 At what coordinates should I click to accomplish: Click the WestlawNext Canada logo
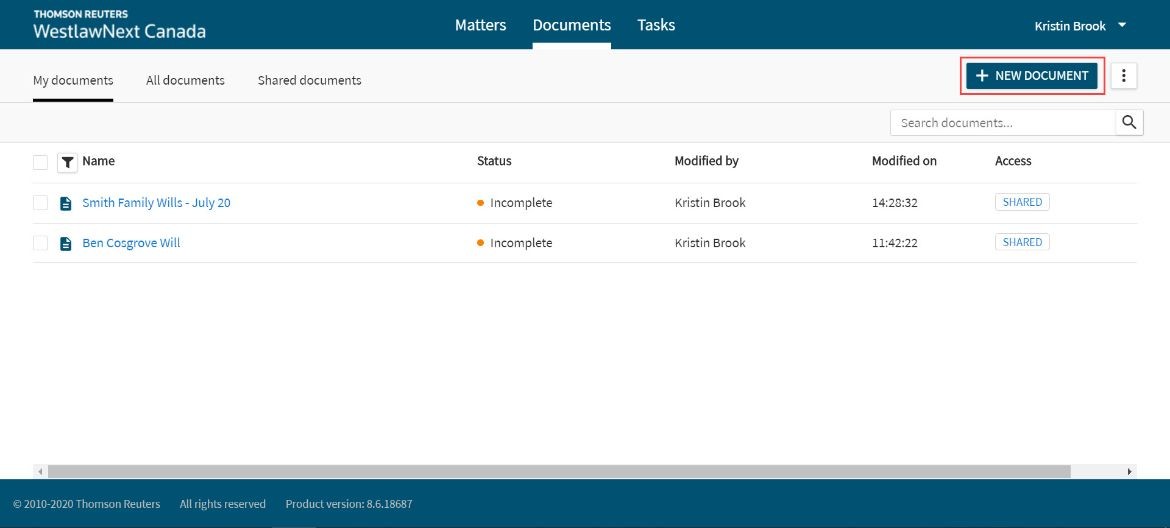coord(119,25)
